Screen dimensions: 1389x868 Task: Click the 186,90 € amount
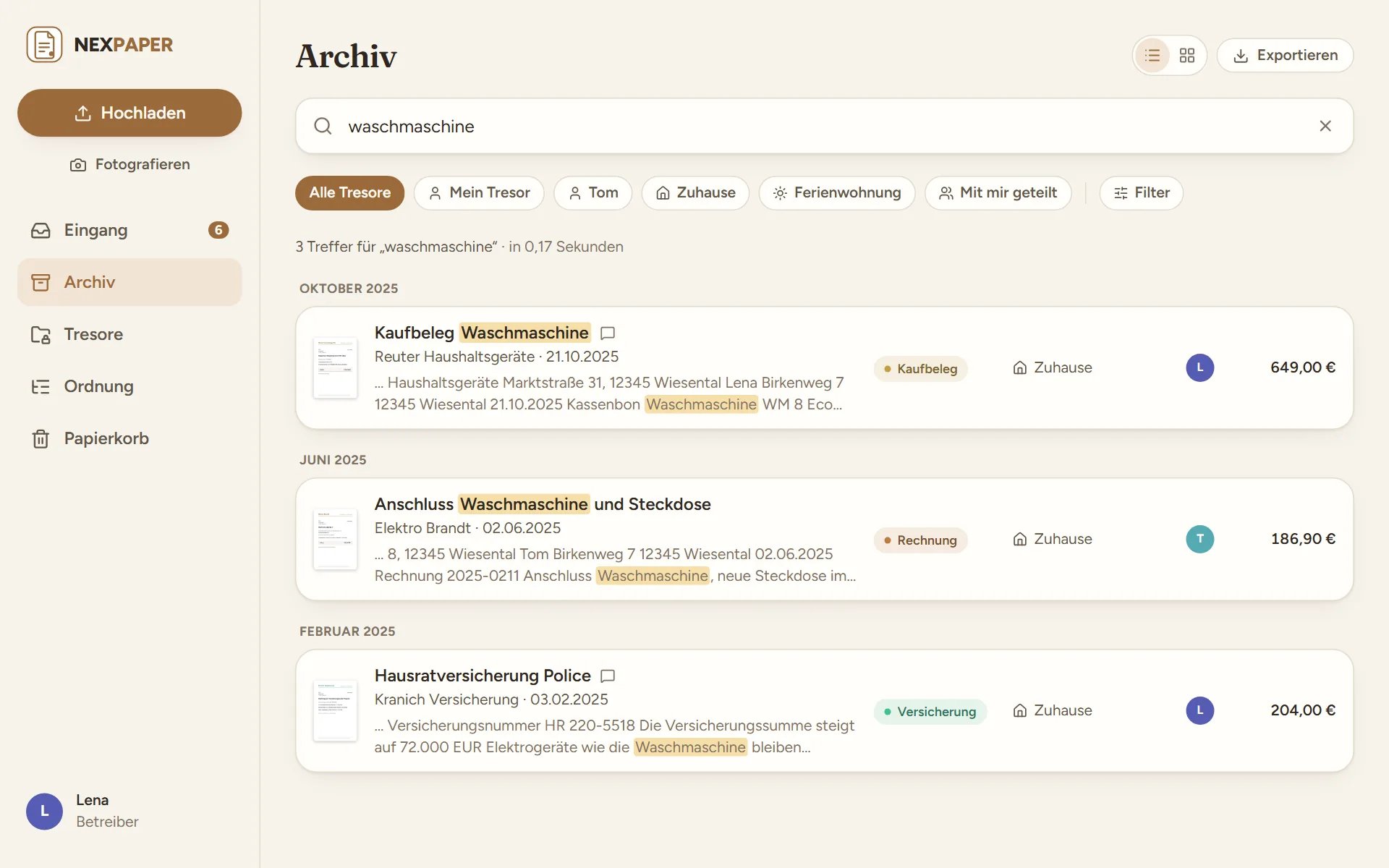pos(1303,539)
